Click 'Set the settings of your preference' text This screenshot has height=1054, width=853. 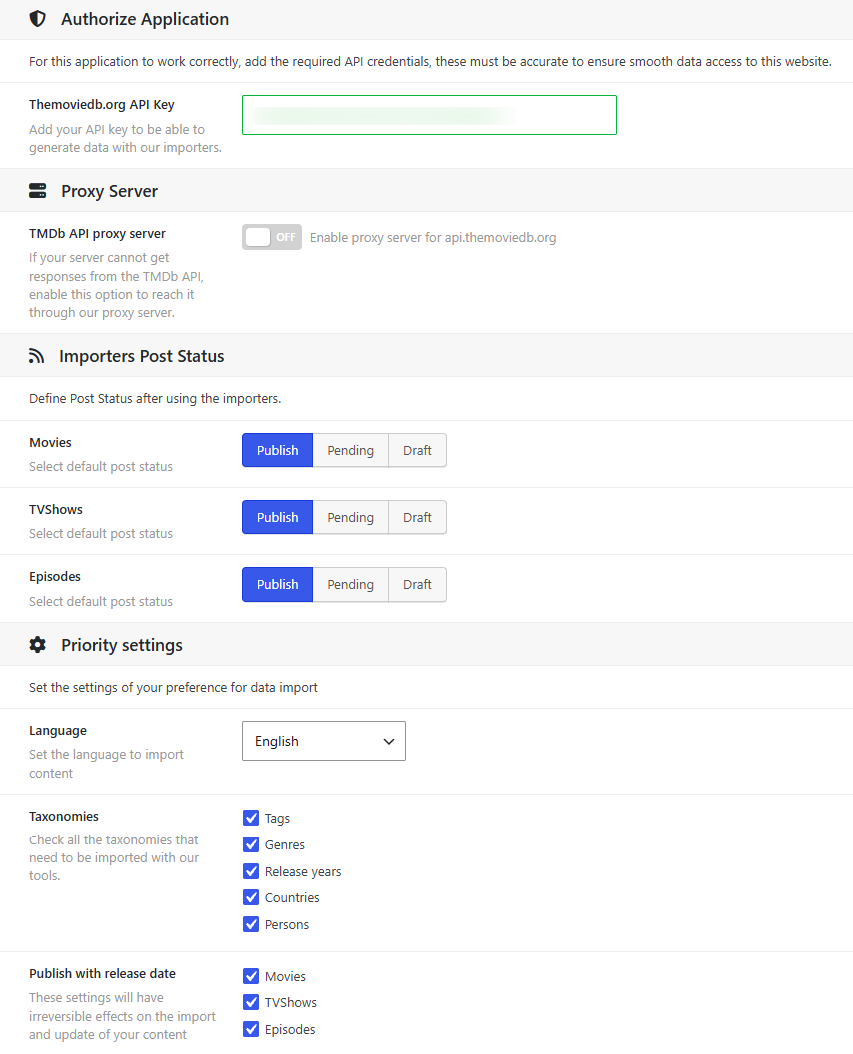(173, 688)
